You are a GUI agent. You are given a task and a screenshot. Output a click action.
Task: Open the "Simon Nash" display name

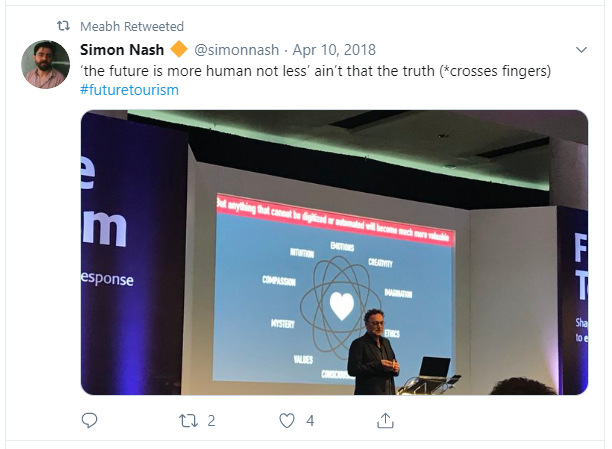[x=121, y=49]
